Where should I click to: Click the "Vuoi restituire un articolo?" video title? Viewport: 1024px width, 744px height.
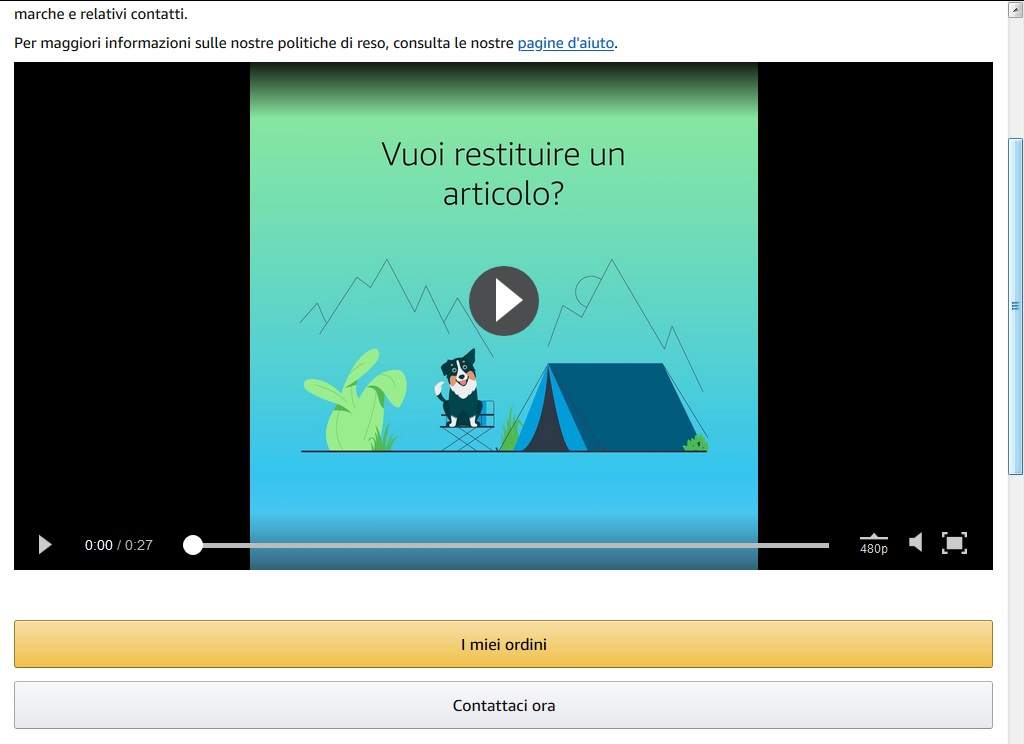point(504,174)
